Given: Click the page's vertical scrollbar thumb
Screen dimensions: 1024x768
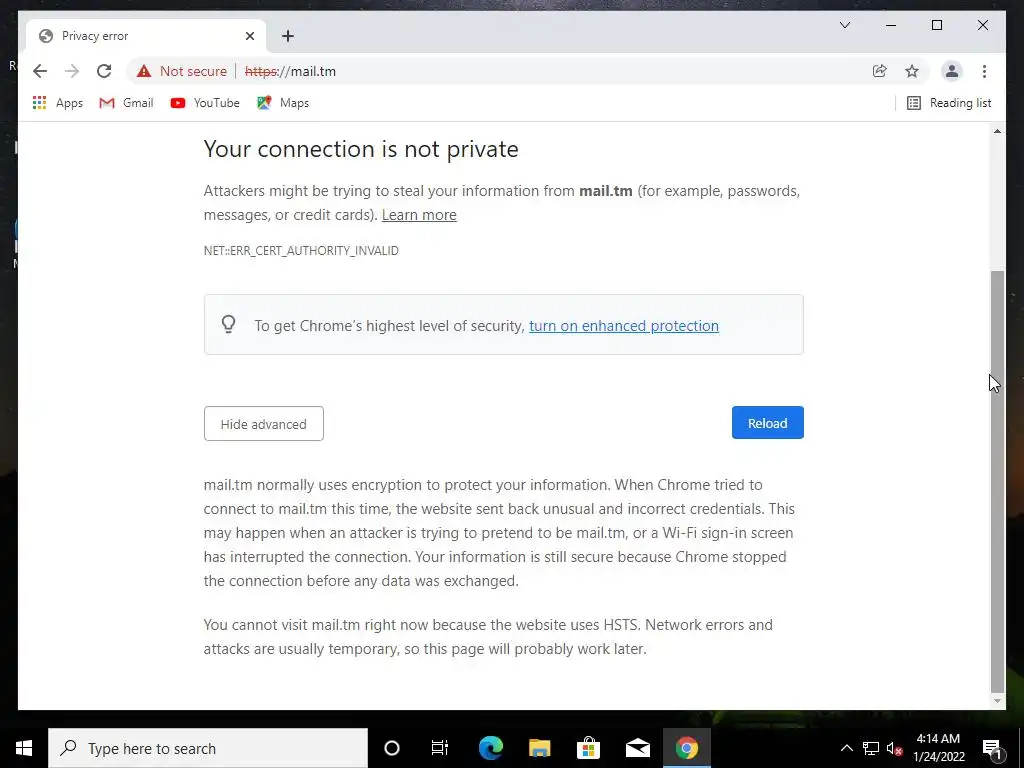Looking at the screenshot, I should click(997, 480).
